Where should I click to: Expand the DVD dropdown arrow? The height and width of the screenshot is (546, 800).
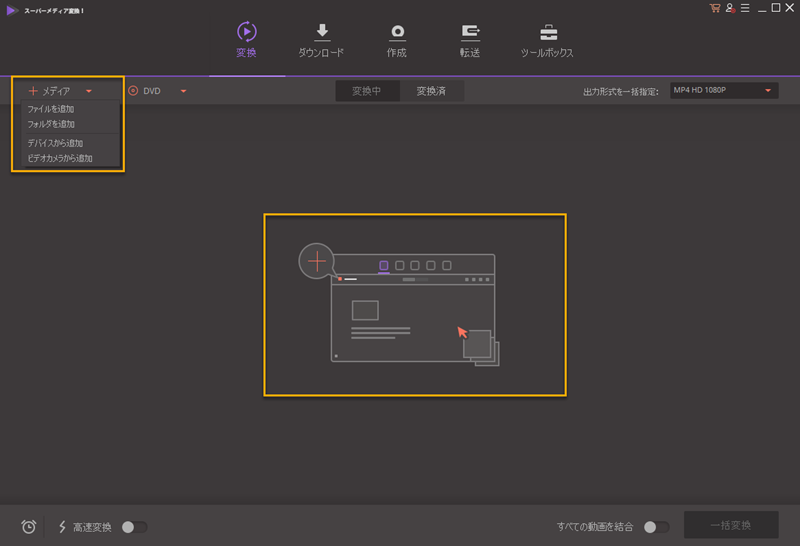(184, 91)
